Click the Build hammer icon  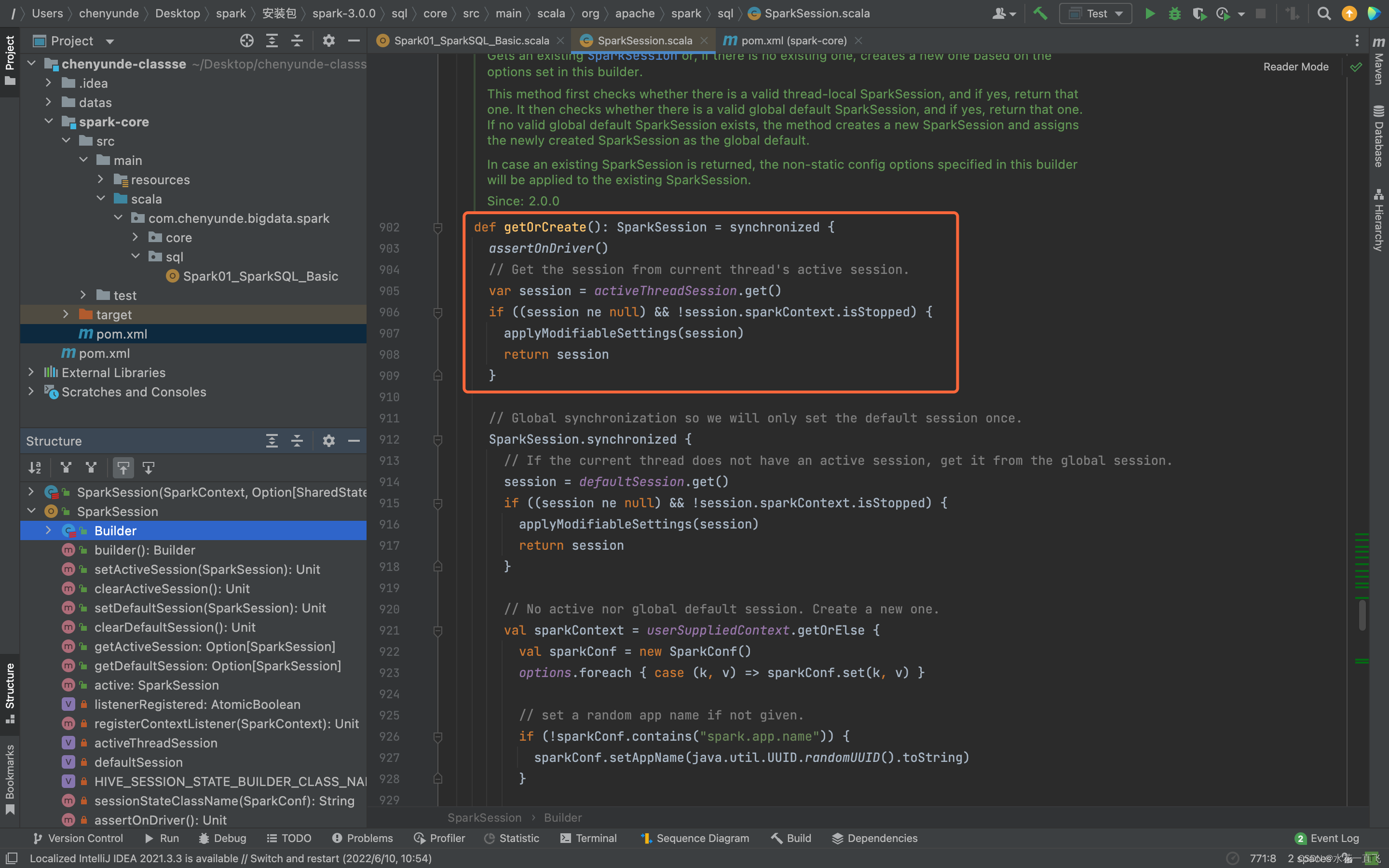1040,13
